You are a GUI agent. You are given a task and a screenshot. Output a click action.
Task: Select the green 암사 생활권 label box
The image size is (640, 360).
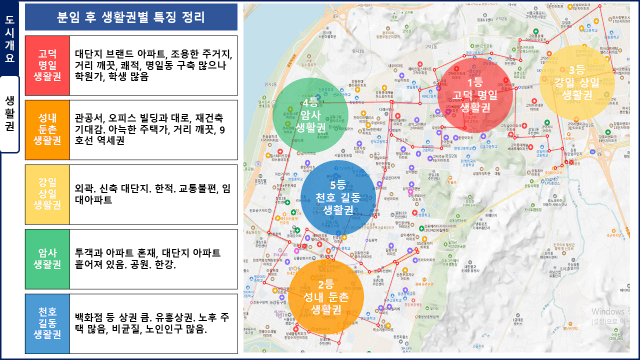(x=47, y=259)
